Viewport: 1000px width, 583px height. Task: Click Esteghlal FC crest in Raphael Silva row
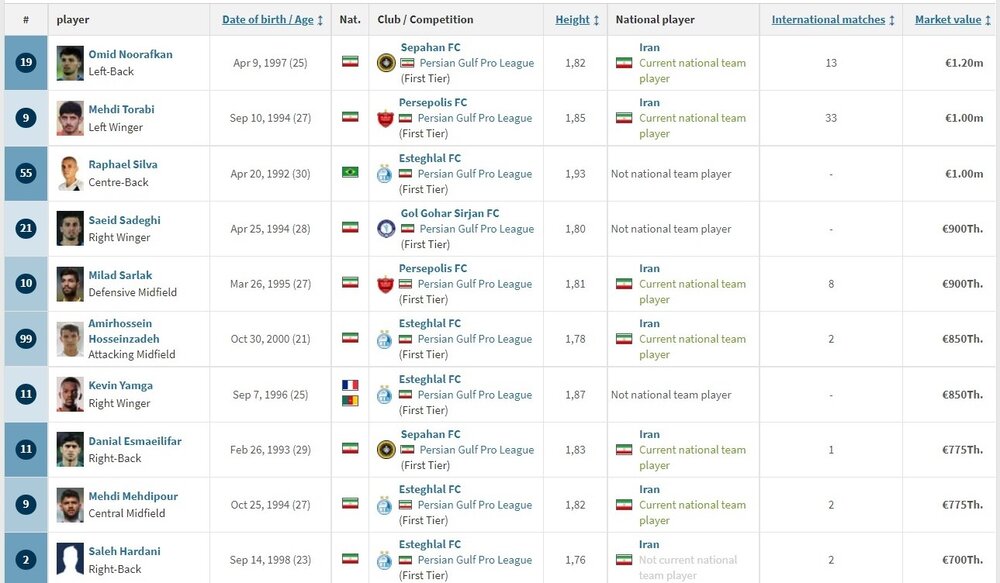point(385,174)
